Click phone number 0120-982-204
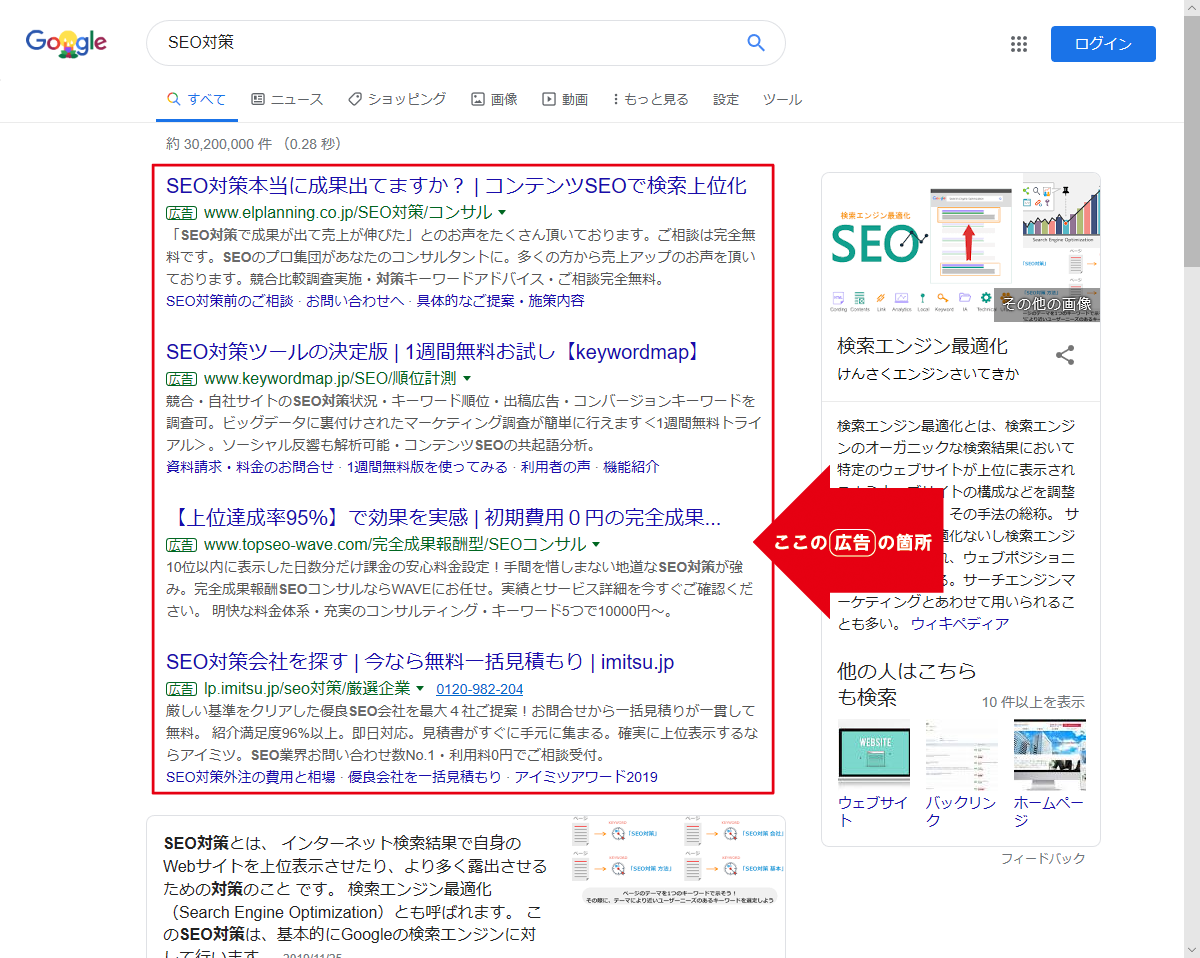The height and width of the screenshot is (958, 1200). [480, 689]
